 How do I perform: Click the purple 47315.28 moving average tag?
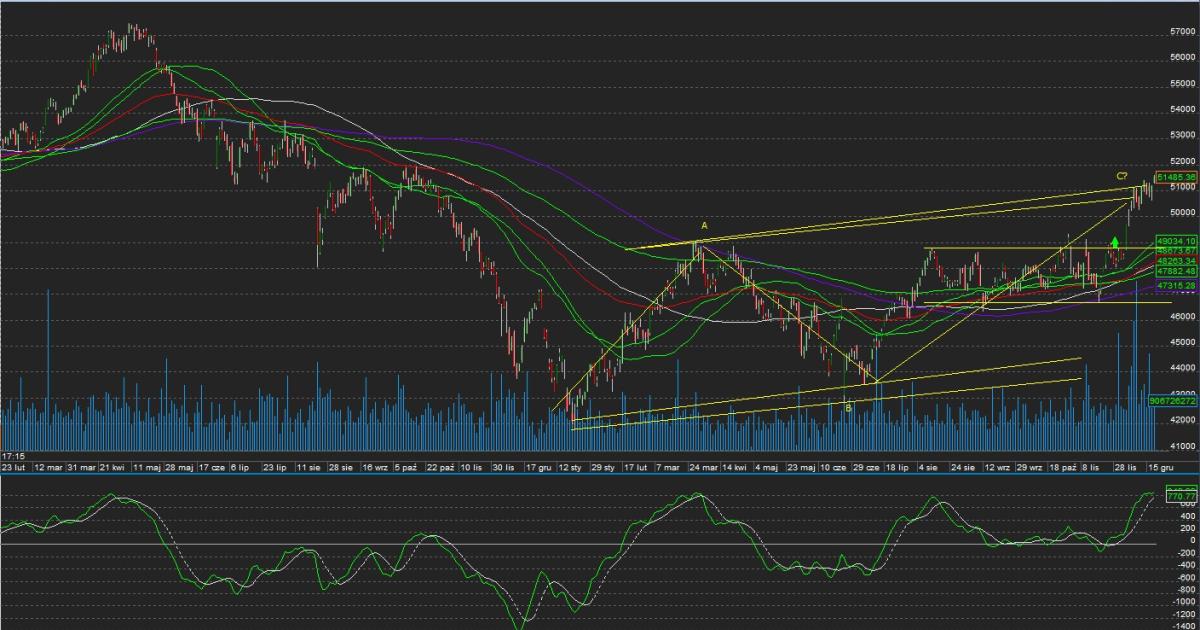(x=1176, y=286)
